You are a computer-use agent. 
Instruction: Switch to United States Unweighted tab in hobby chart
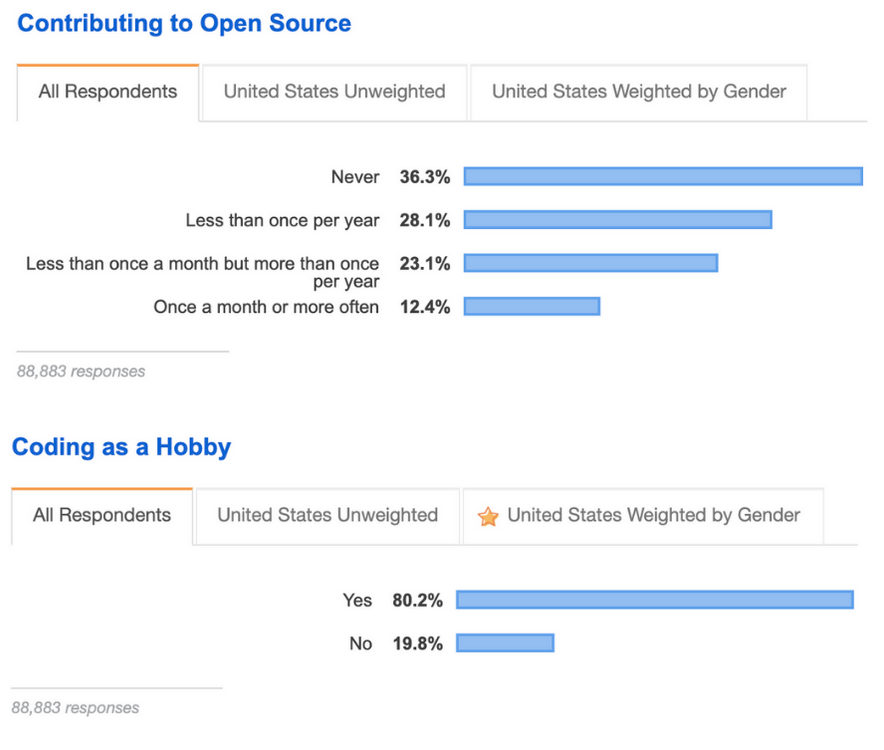[x=327, y=516]
